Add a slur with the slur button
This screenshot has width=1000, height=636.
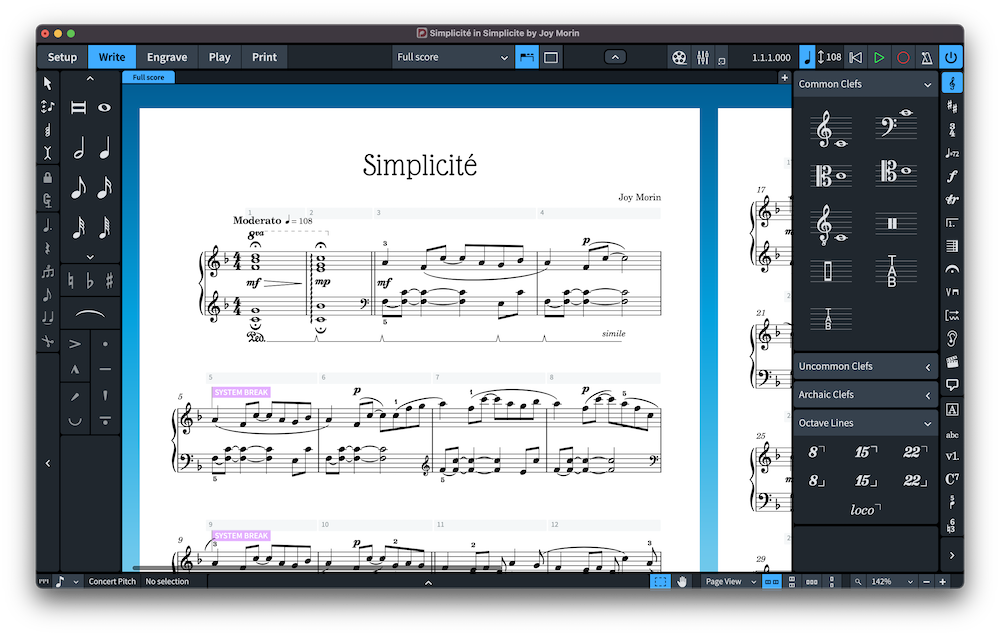tap(90, 313)
